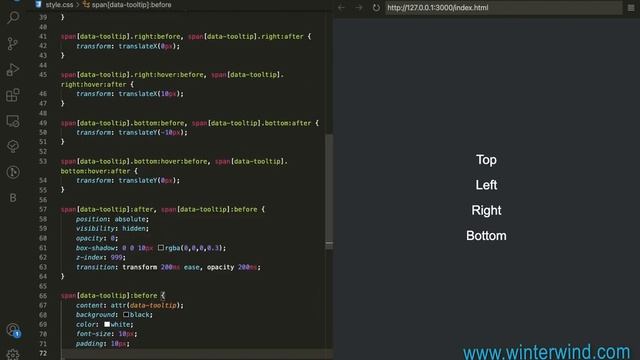The image size is (640, 360).
Task: Open black color swatch on line 68
Action: [126, 314]
